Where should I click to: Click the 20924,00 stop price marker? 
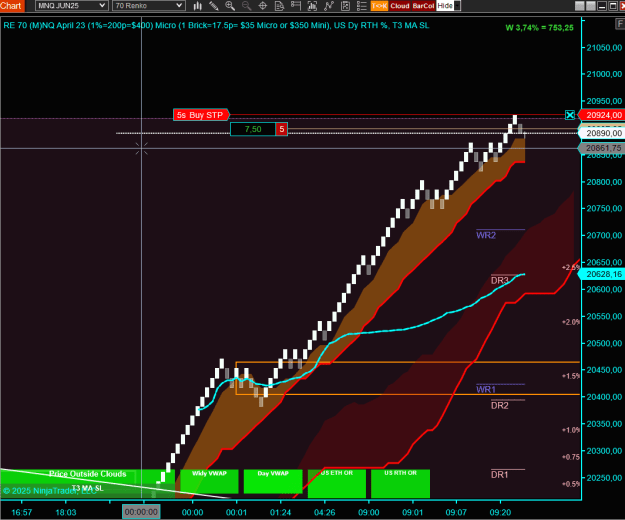tap(601, 115)
